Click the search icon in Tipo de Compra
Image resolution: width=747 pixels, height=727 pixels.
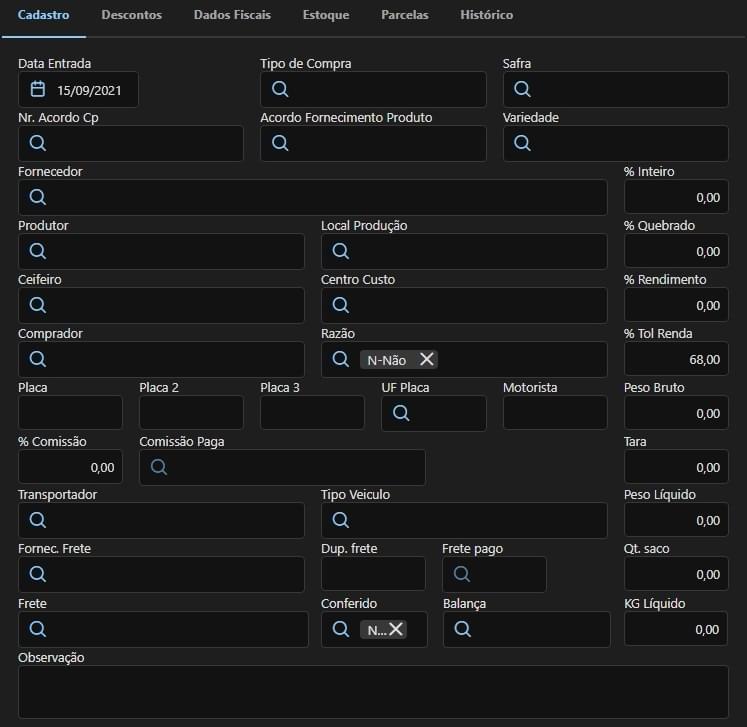(280, 90)
